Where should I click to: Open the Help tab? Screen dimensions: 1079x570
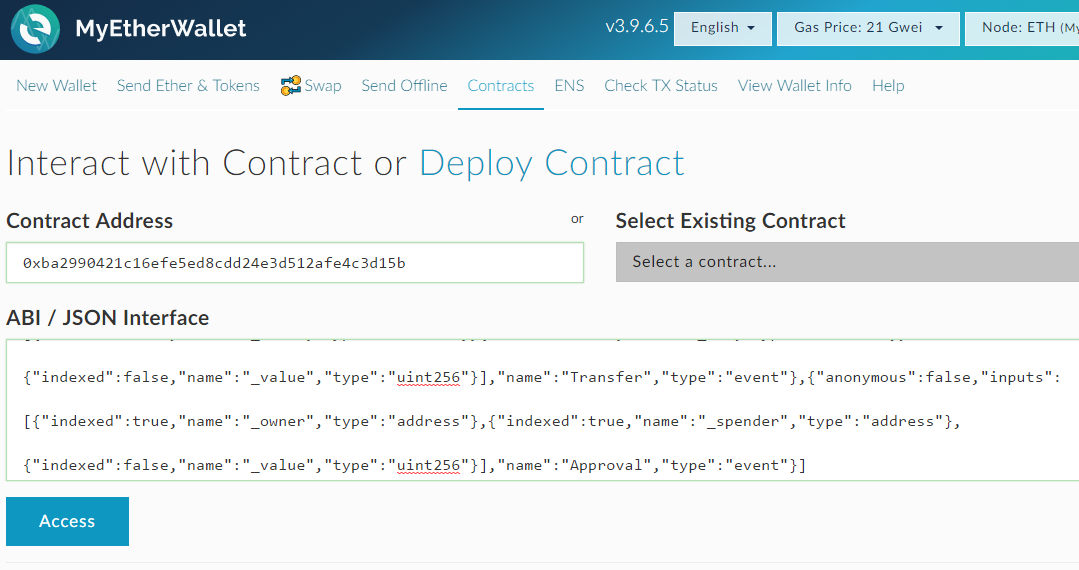[x=888, y=86]
